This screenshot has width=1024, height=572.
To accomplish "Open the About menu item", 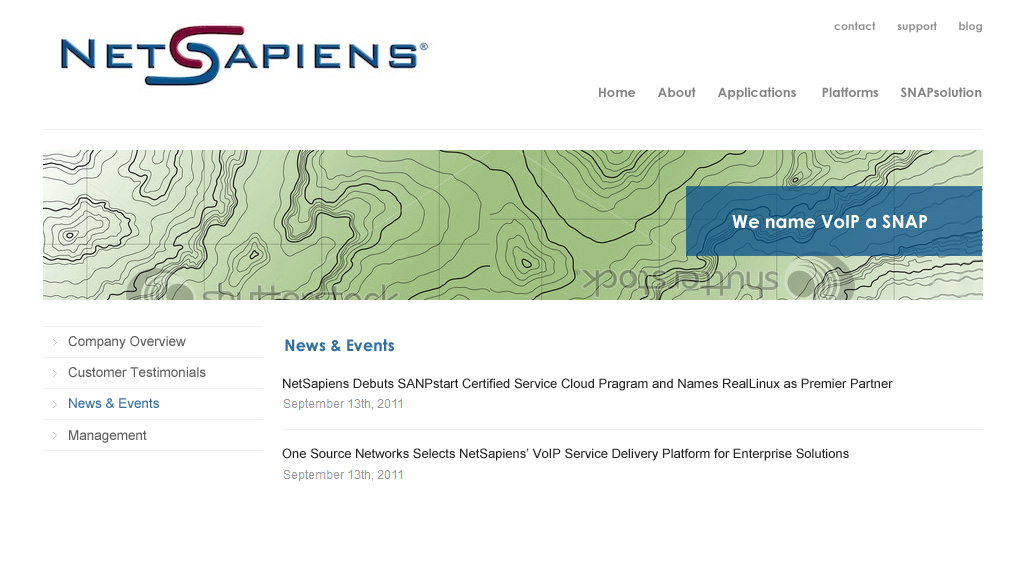I will 676,93.
